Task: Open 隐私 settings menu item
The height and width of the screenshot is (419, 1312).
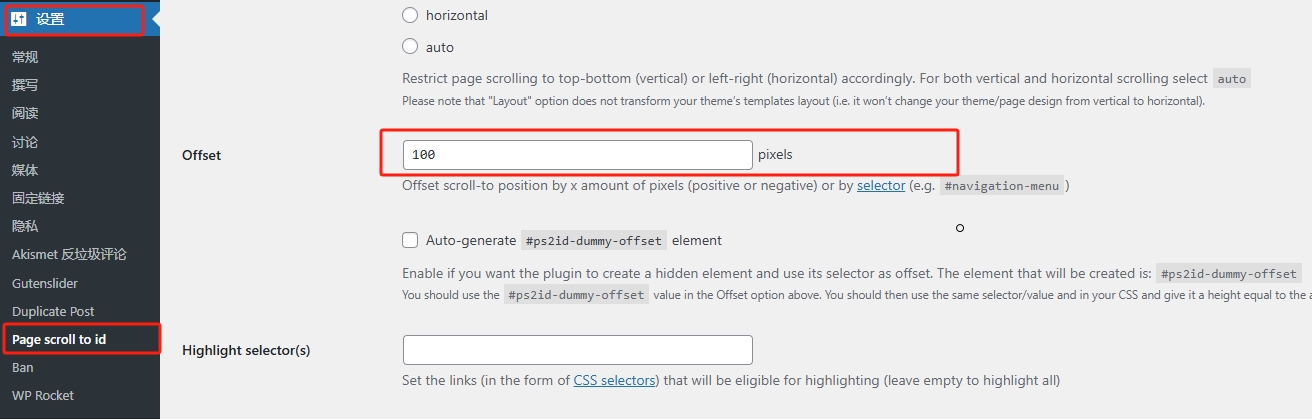Action: click(x=25, y=226)
